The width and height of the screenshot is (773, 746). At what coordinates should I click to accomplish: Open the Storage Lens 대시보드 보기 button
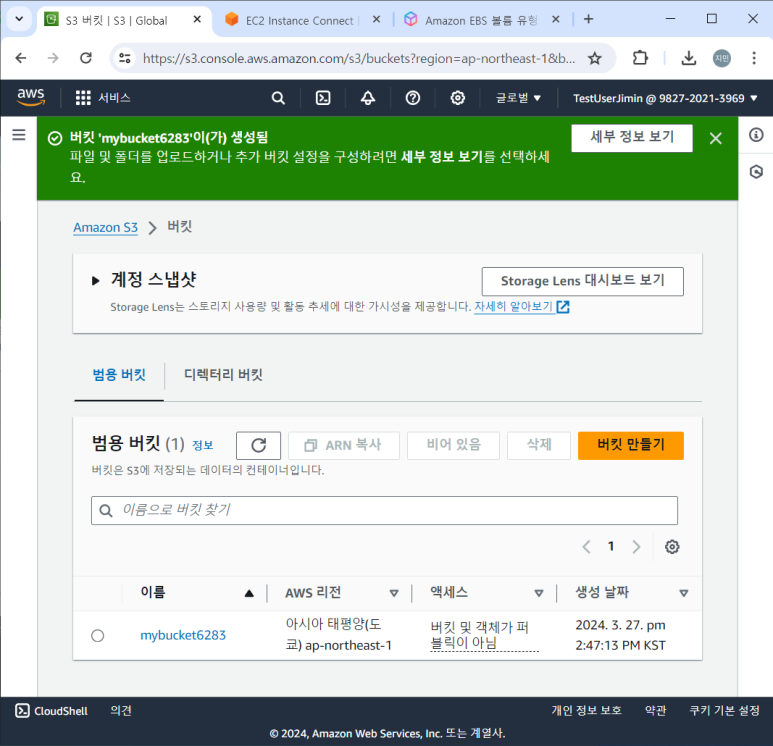(582, 281)
